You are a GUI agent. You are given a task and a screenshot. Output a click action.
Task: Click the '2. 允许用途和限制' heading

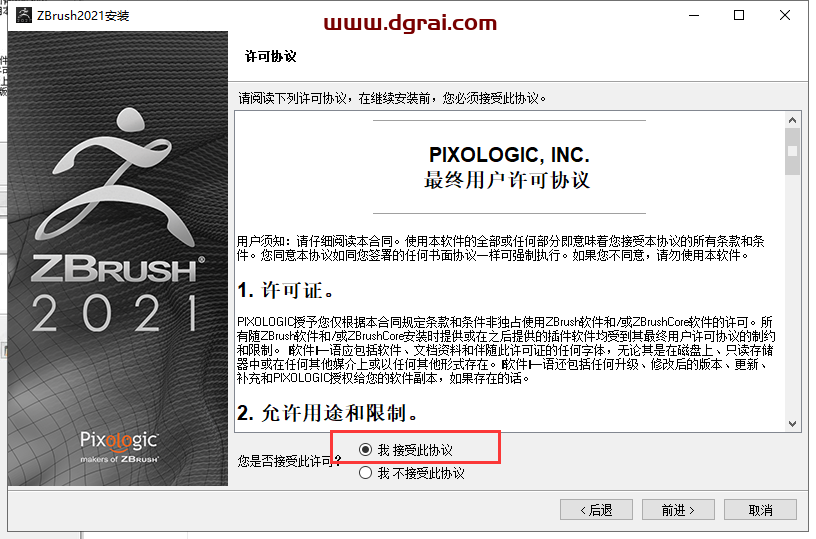[x=328, y=413]
